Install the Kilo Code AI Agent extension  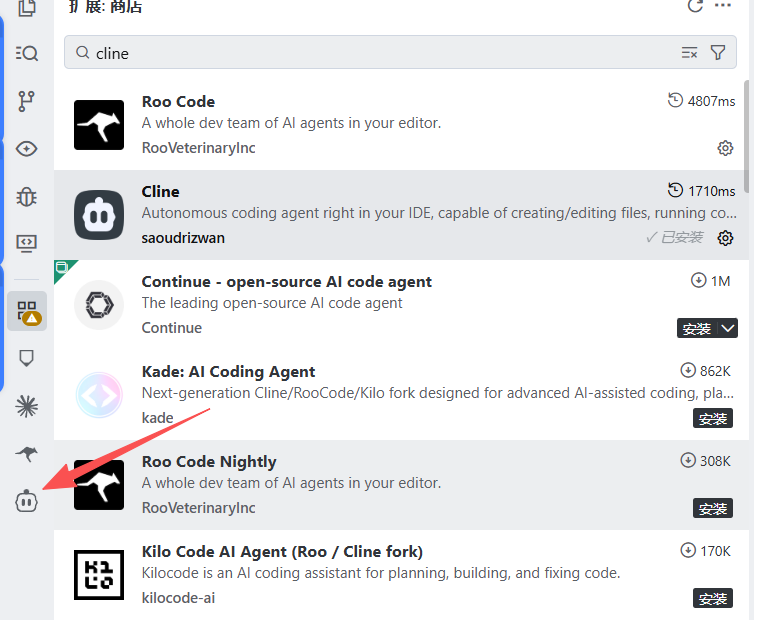point(713,598)
